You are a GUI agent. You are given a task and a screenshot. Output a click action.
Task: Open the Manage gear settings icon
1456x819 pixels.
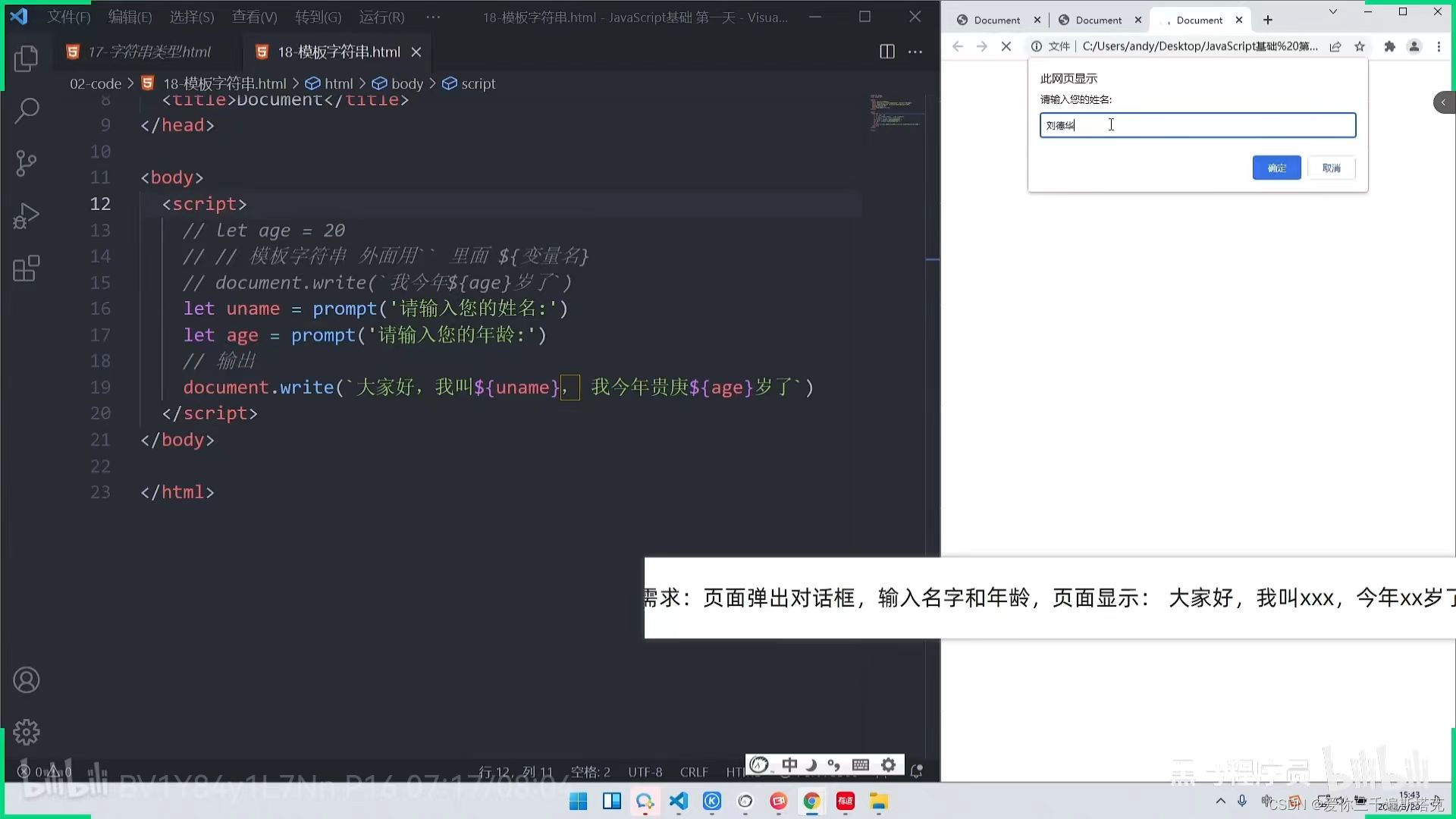click(26, 732)
